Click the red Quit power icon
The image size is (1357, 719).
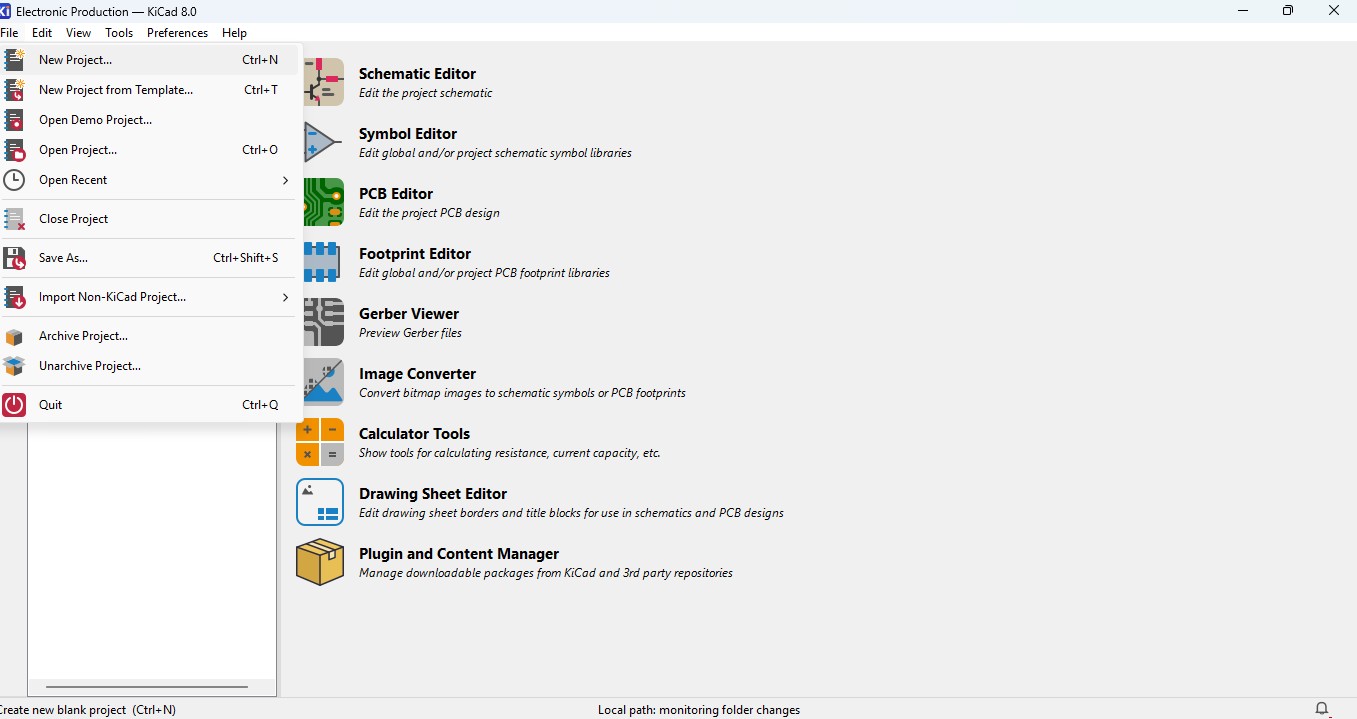(x=14, y=405)
